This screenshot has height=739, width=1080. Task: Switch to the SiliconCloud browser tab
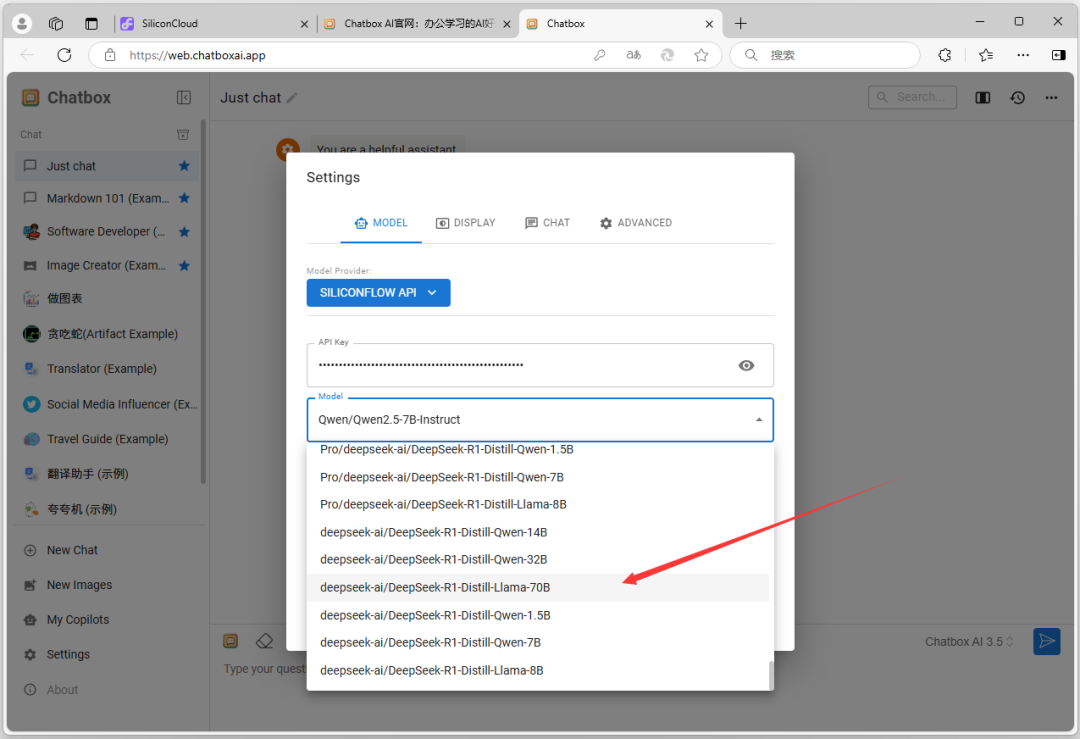click(x=214, y=23)
